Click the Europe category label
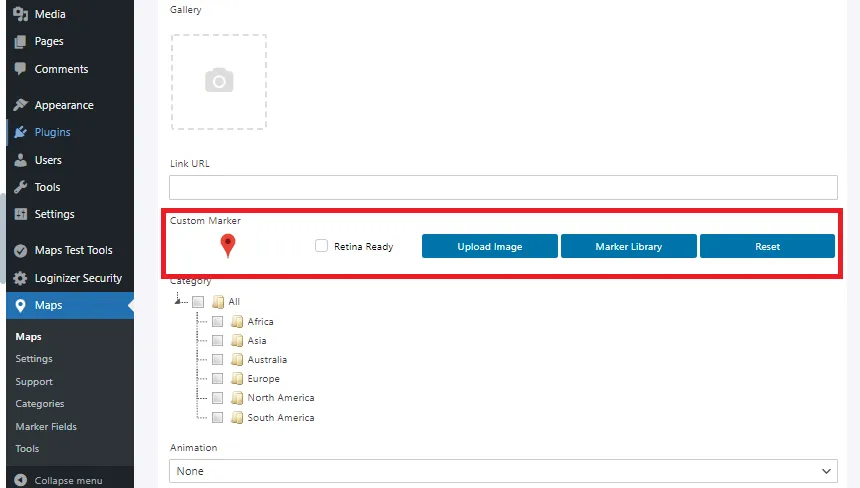The width and height of the screenshot is (860, 488). [264, 379]
